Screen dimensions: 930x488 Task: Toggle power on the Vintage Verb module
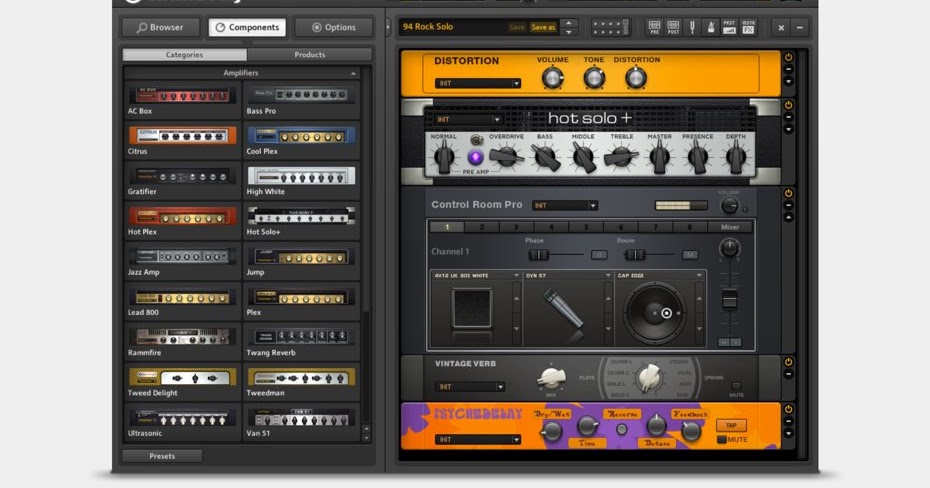click(788, 362)
